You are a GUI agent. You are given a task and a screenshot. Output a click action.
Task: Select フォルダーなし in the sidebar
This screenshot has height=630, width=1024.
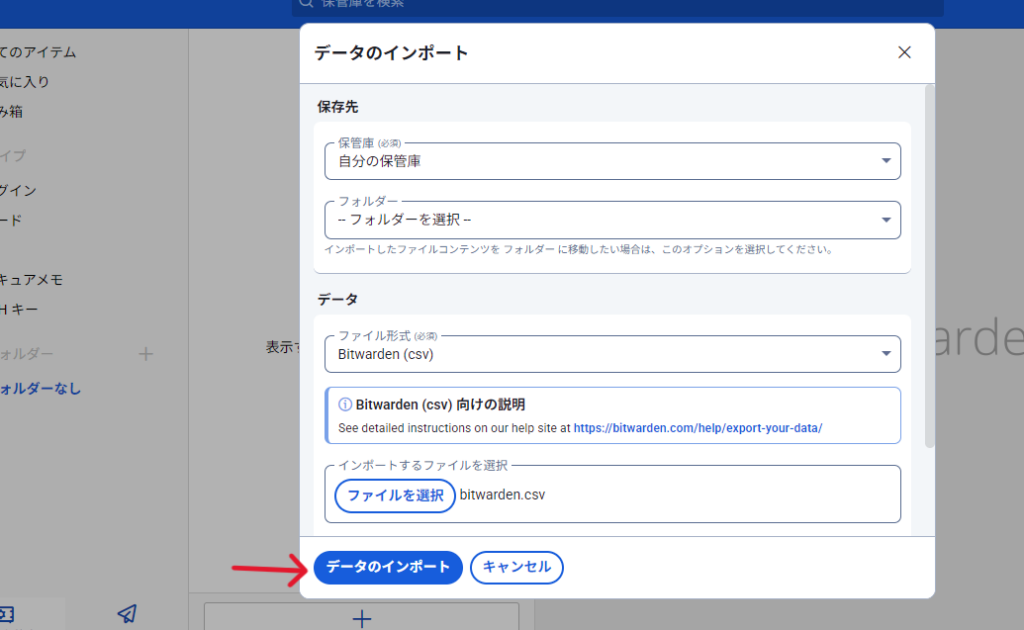tap(40, 388)
